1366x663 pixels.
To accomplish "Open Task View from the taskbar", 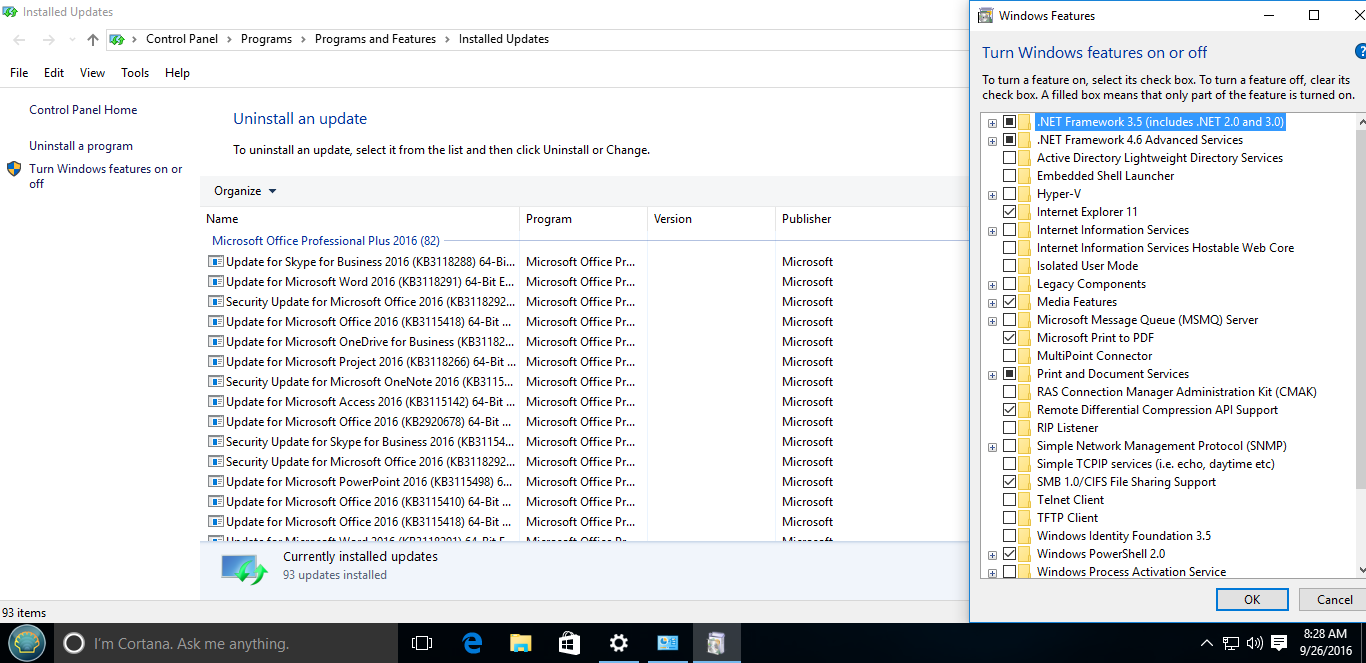I will [422, 643].
